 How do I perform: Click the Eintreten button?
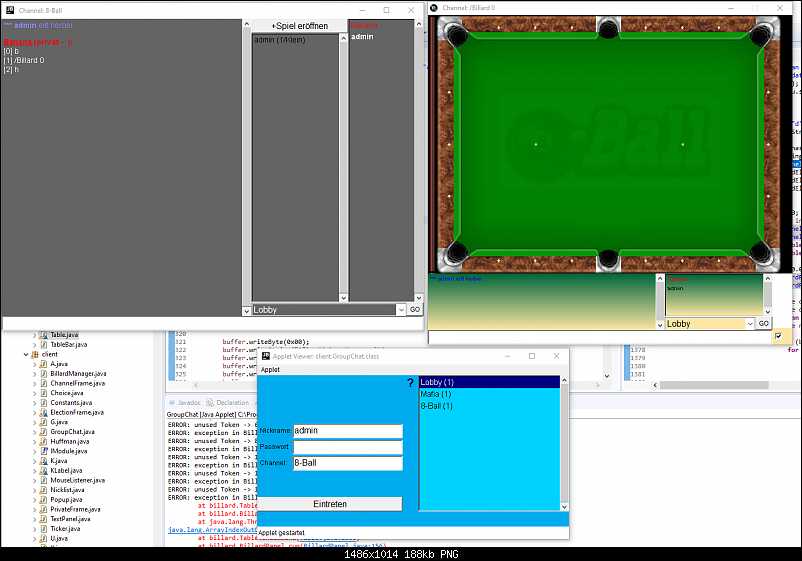(330, 504)
